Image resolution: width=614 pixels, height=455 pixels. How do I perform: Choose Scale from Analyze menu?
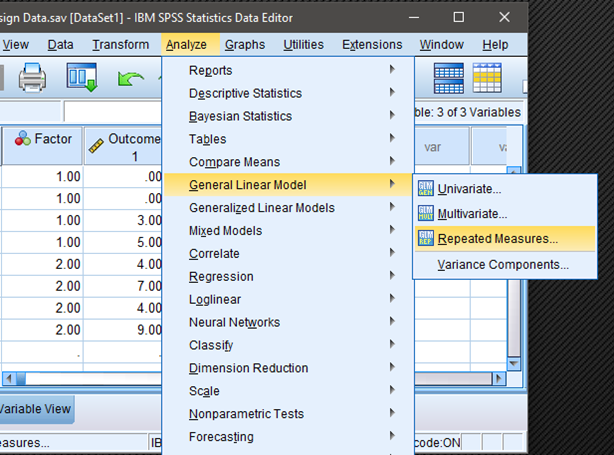coord(288,391)
